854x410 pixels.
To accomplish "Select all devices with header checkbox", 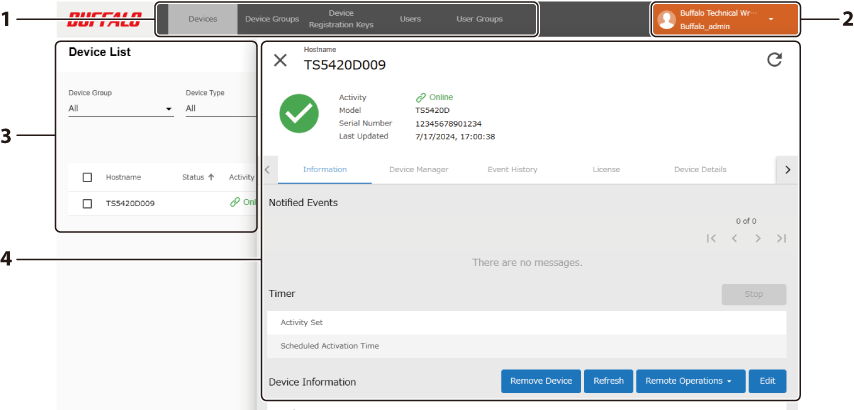I will [x=87, y=177].
